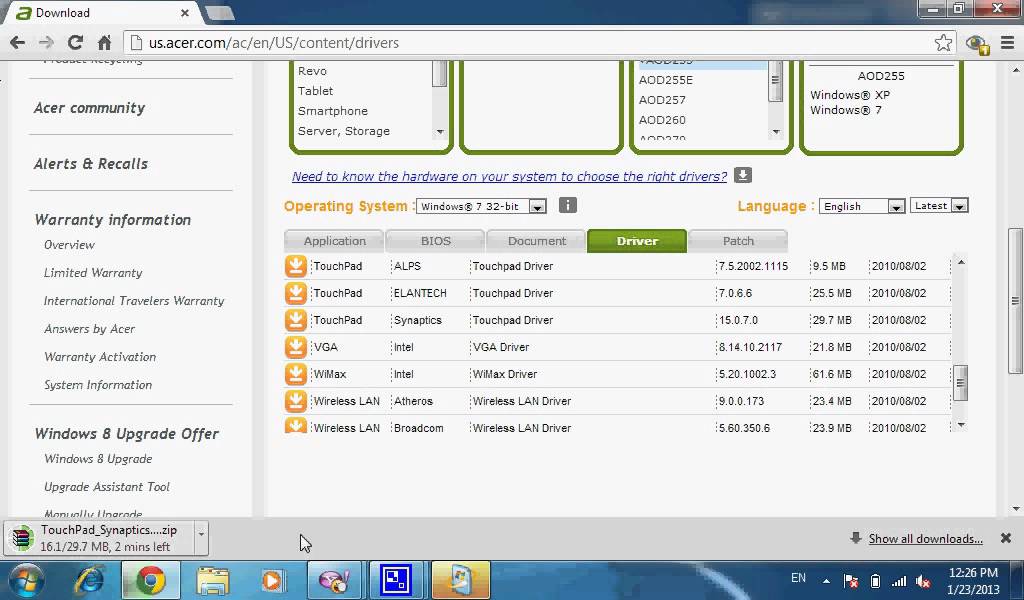
Task: Open Windows Explorer from the taskbar
Action: click(212, 580)
